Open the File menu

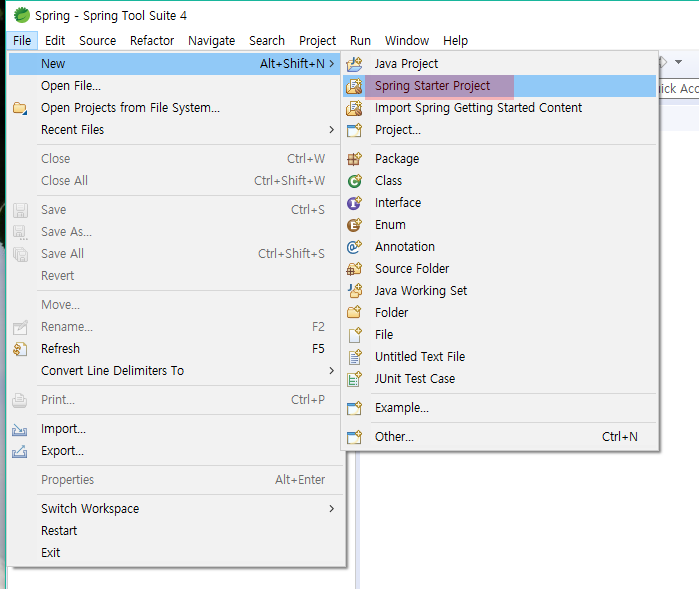tap(22, 41)
